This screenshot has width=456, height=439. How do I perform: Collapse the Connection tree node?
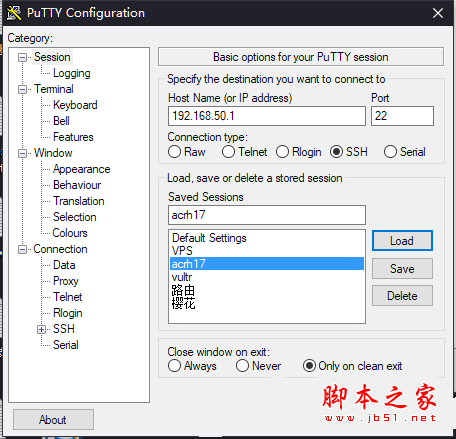pyautogui.click(x=22, y=249)
